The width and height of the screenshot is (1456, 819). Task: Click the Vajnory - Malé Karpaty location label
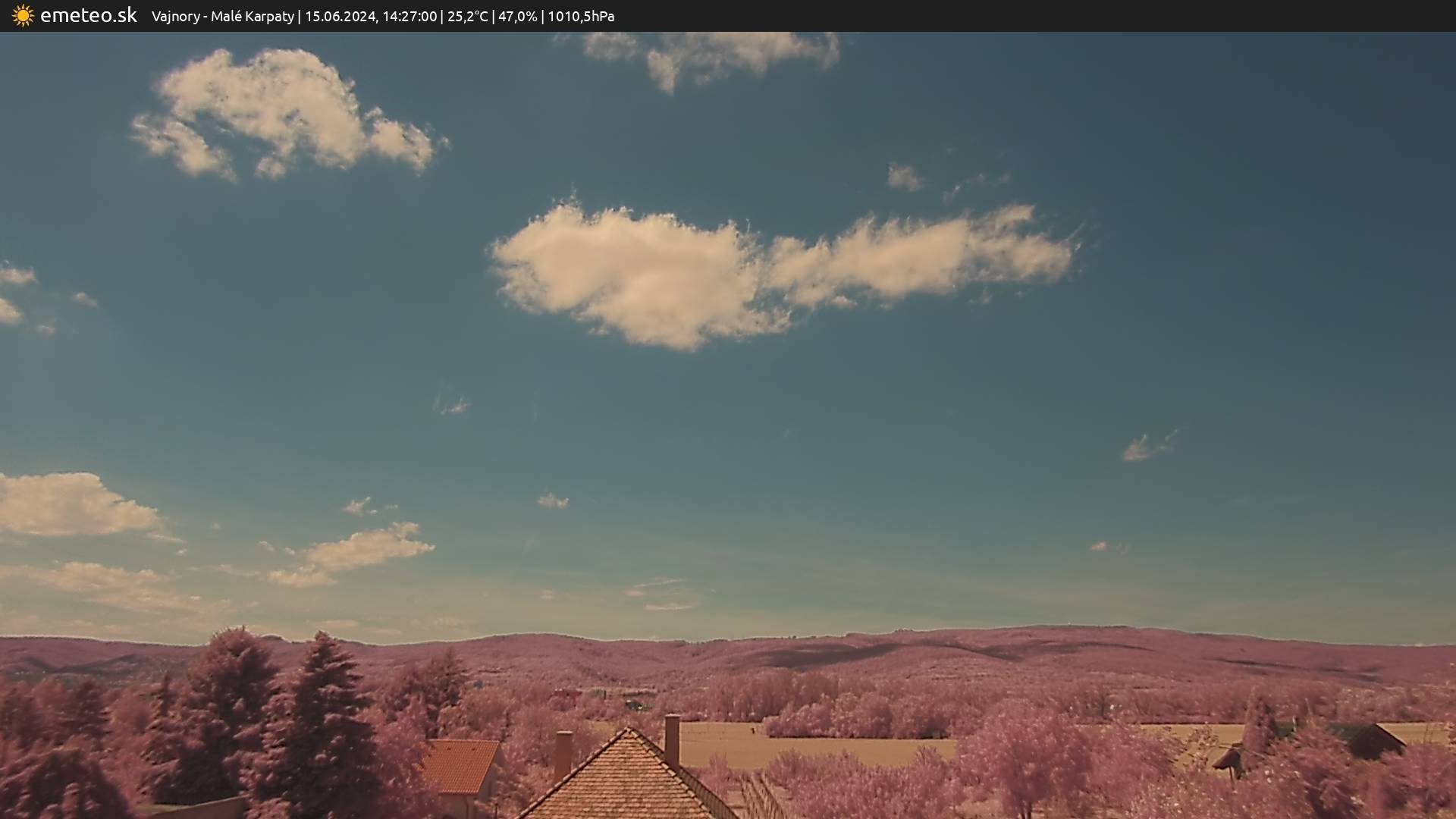222,16
